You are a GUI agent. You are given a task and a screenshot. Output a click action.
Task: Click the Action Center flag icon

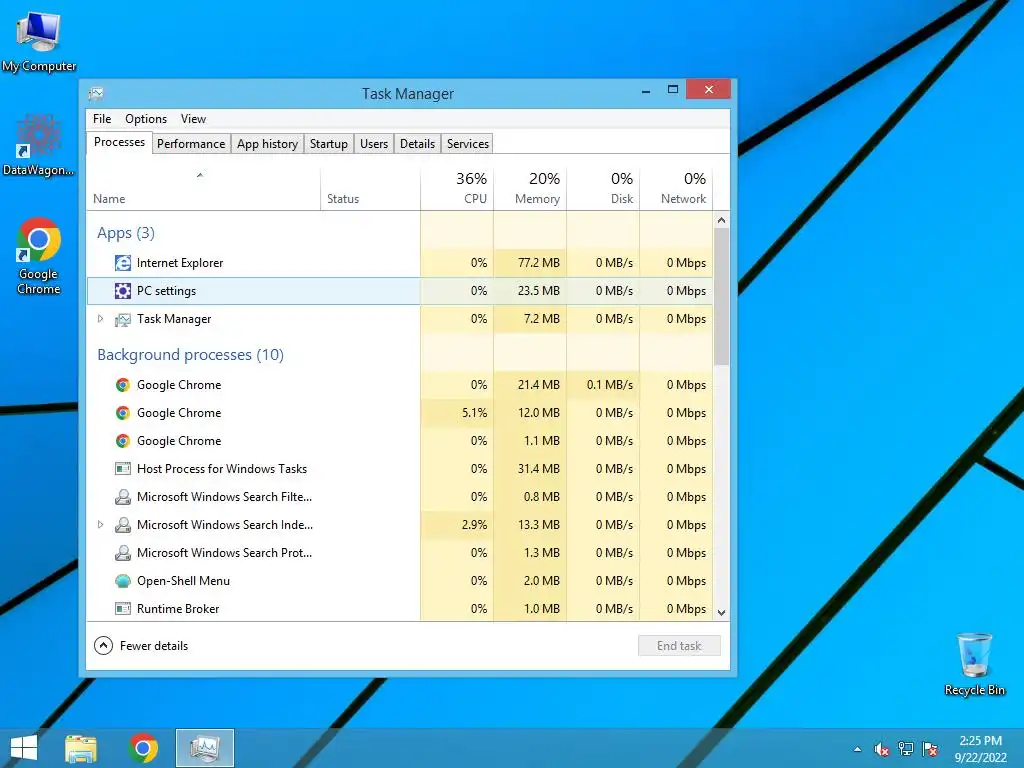[x=930, y=749]
